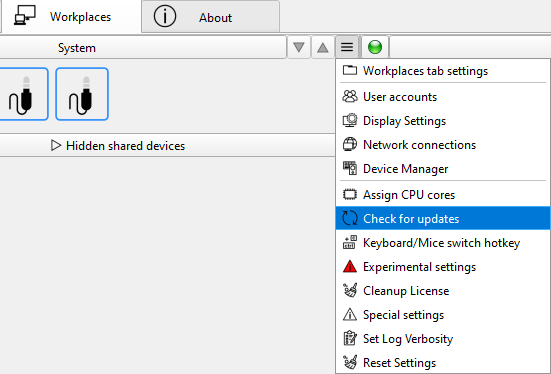Click the Reset Settings broom icon
The width and height of the screenshot is (551, 374).
coord(350,362)
